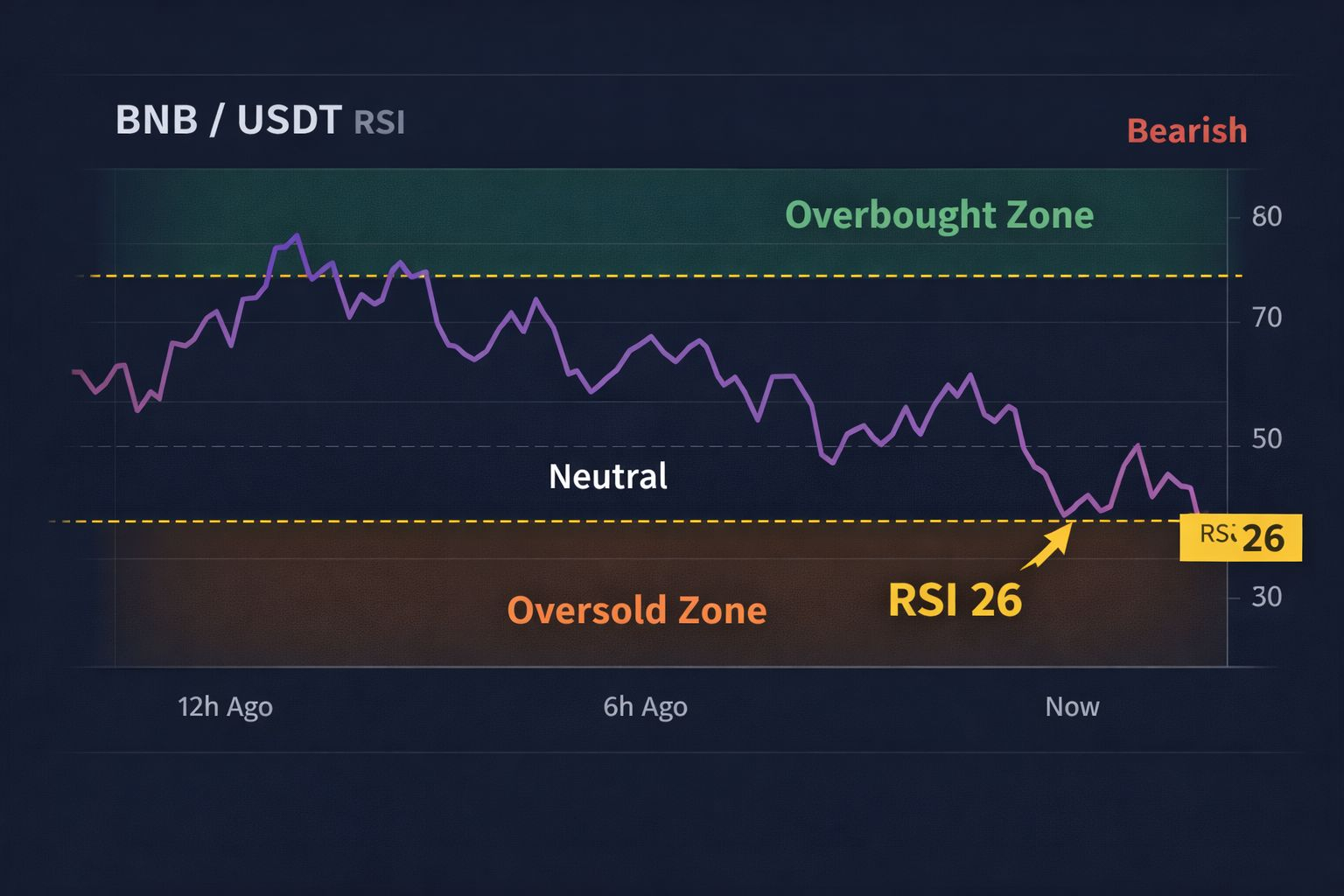Screen dimensions: 1344x896
Task: Click the gray RSI indicator label beside title
Action: (379, 122)
